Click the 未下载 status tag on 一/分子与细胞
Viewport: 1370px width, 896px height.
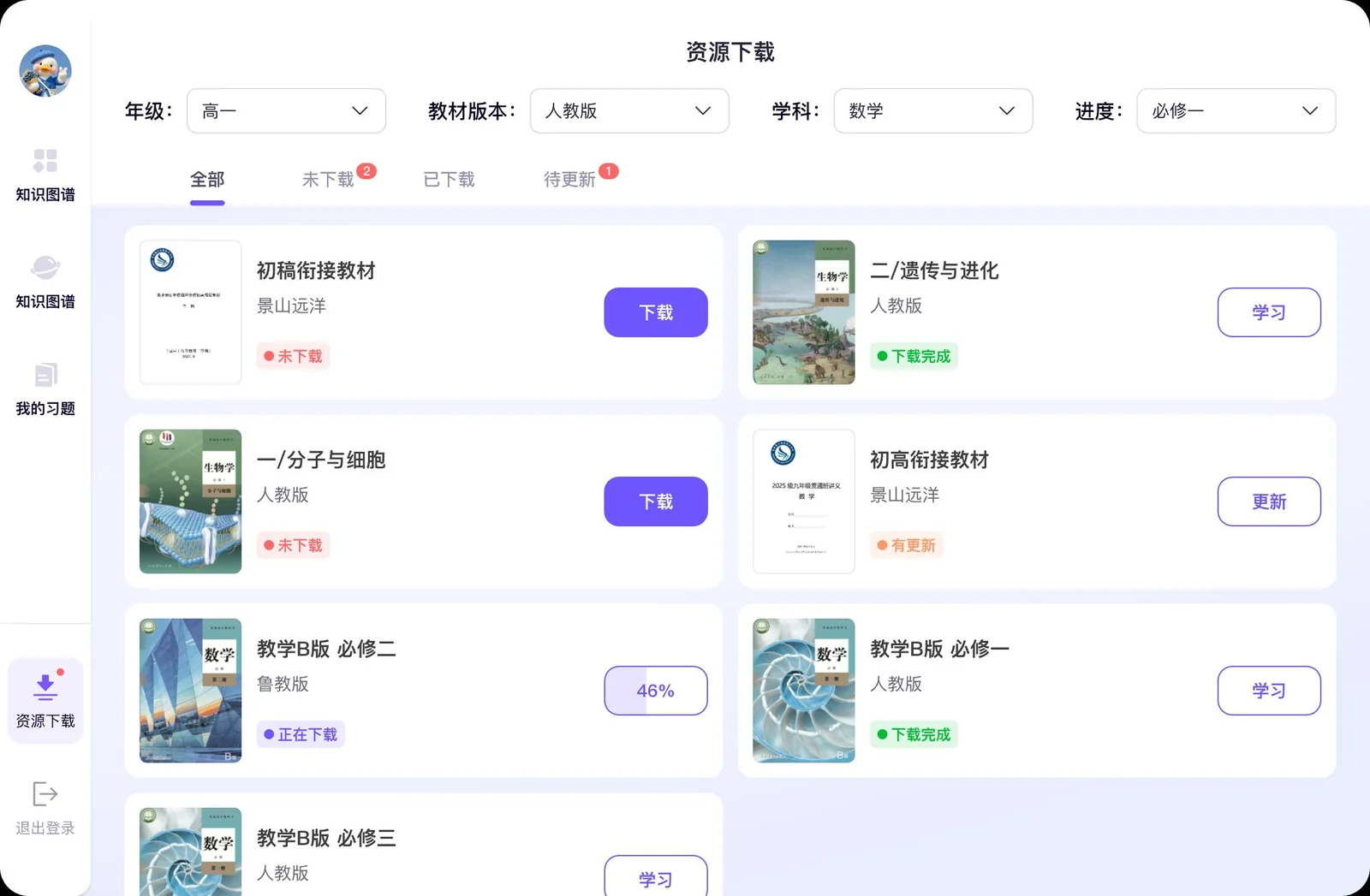click(293, 545)
